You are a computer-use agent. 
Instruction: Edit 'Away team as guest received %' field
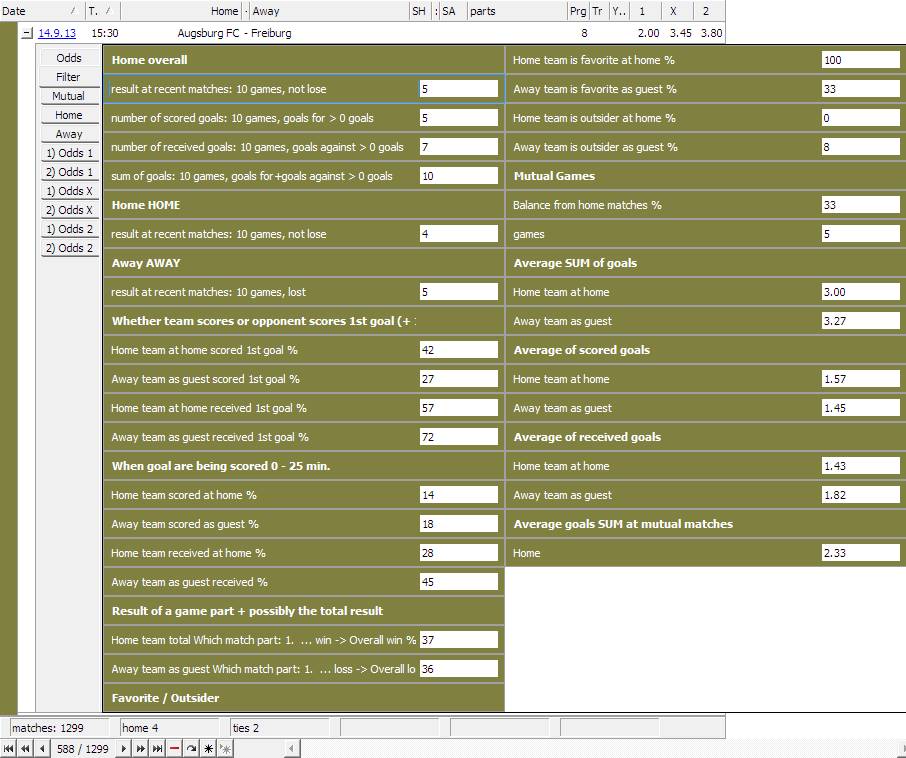(459, 582)
